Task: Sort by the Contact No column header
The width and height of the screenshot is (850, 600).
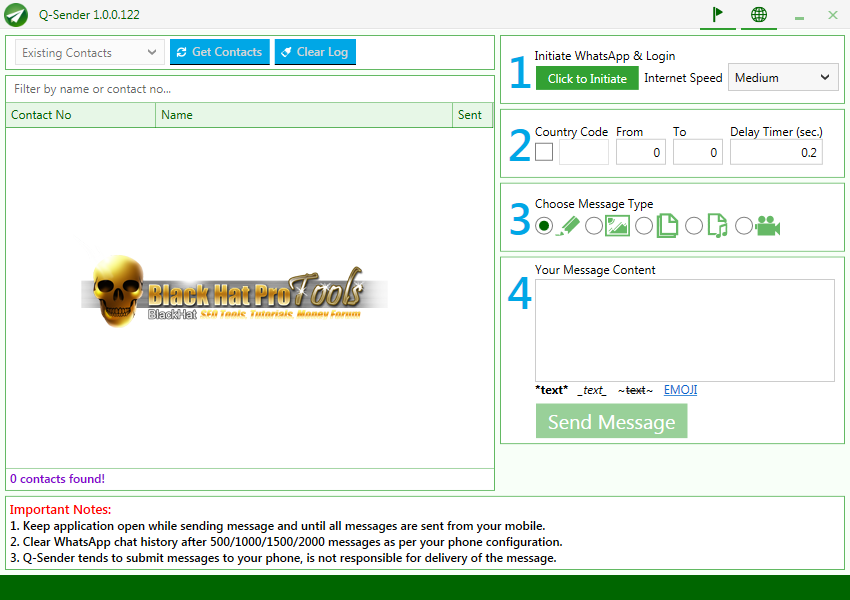Action: pos(81,115)
